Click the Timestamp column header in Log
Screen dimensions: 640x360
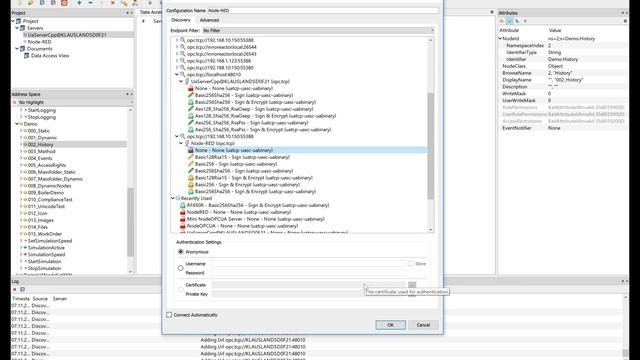pos(21,299)
